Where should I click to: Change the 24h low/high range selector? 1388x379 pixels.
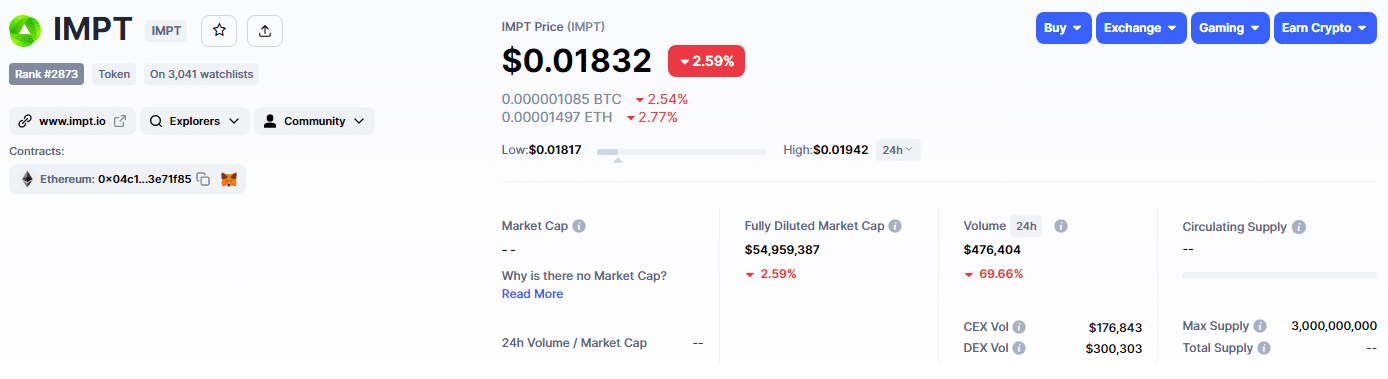click(898, 150)
